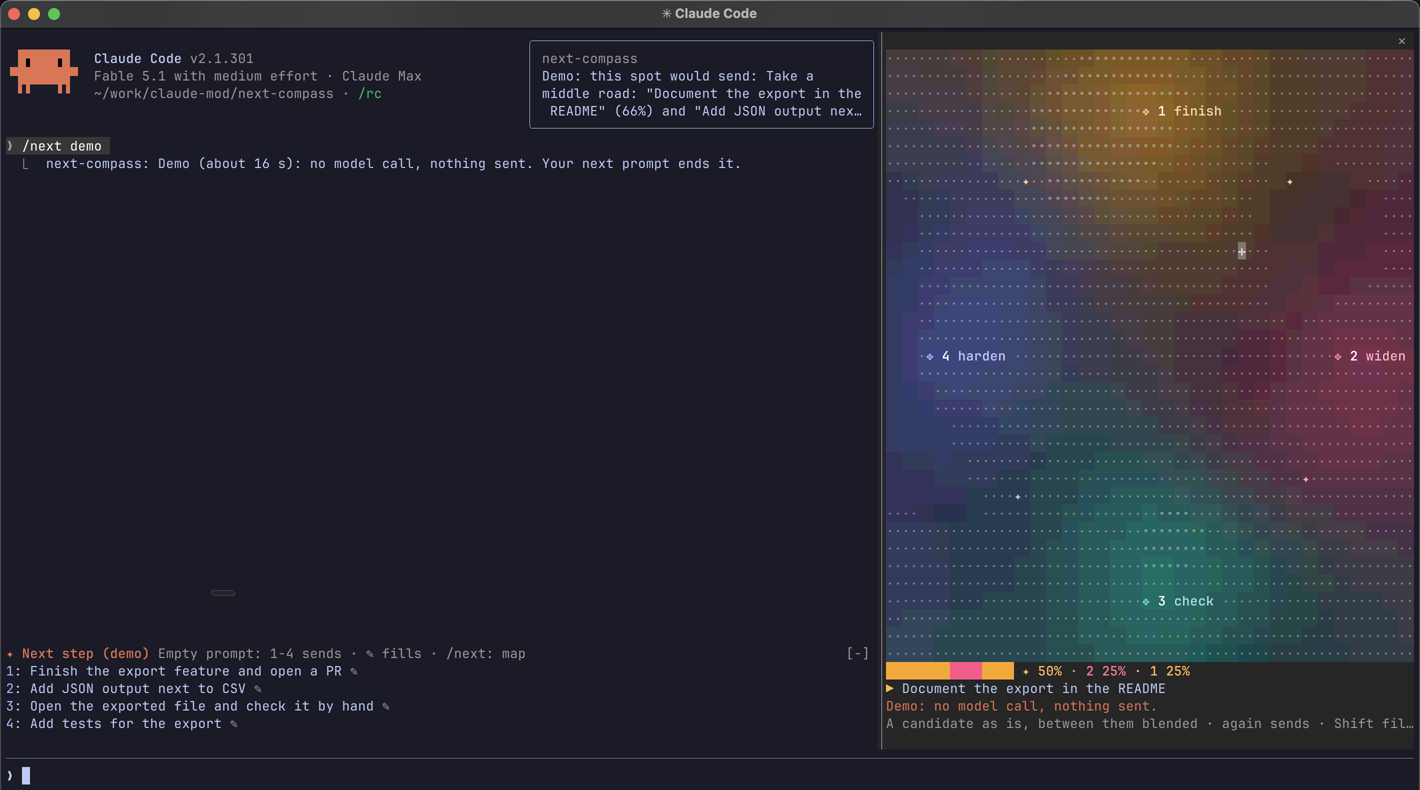Click the blue sparkle star between harden and check

tap(1018, 497)
